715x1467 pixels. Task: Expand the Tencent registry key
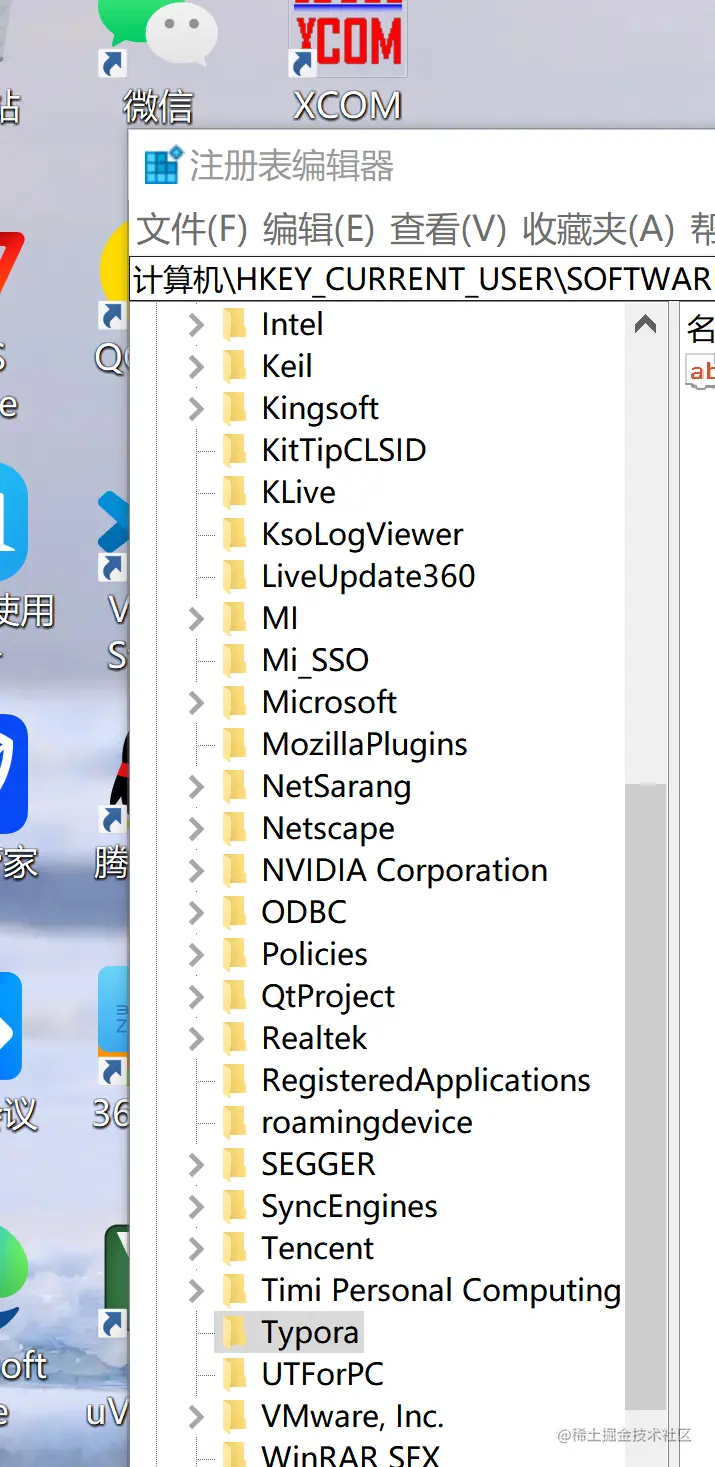click(196, 1248)
